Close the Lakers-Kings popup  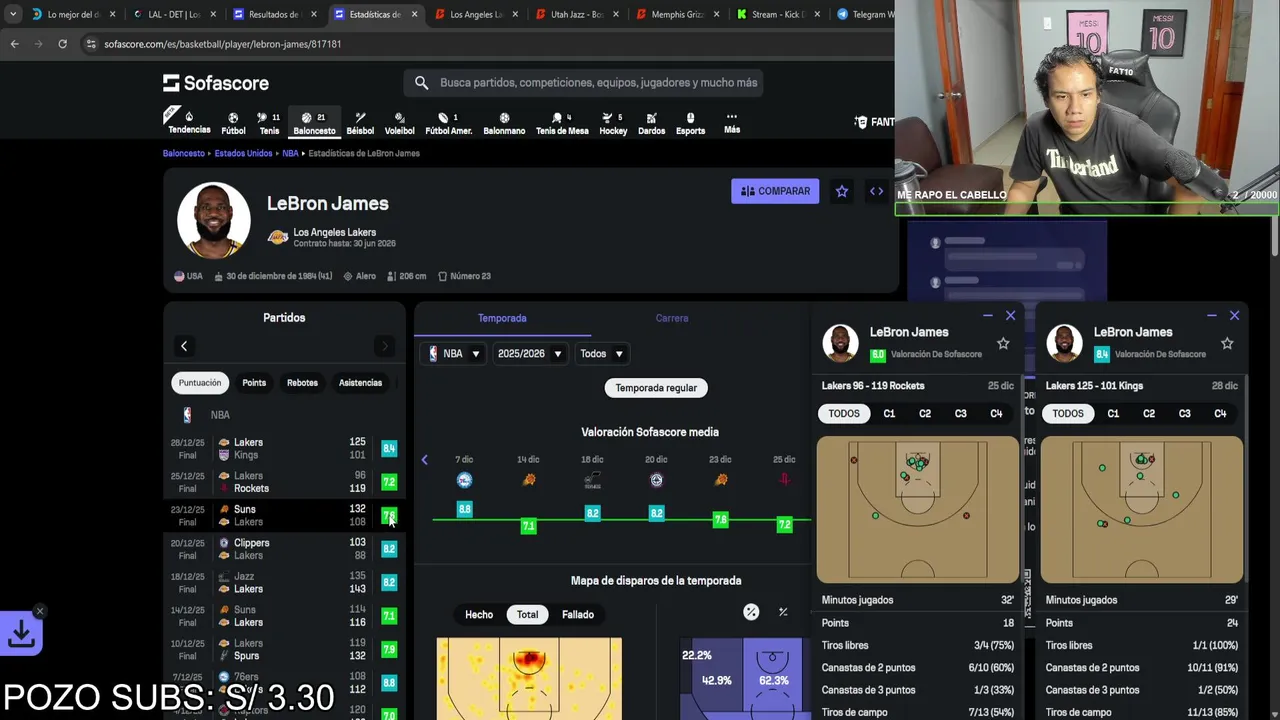pyautogui.click(x=1234, y=316)
